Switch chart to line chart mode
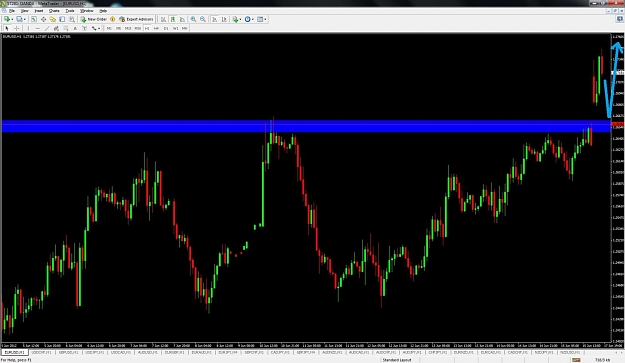This screenshot has width=625, height=363. pyautogui.click(x=183, y=19)
